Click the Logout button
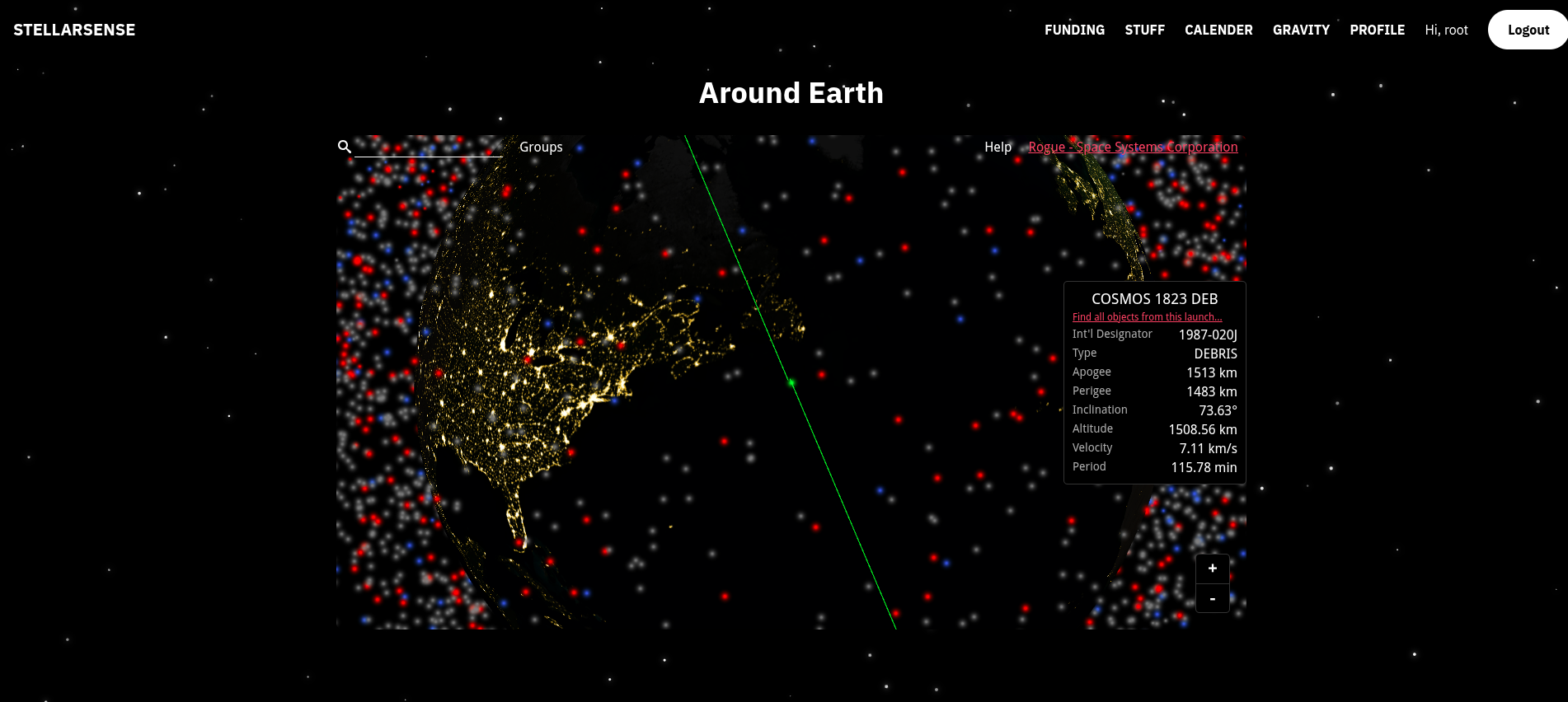This screenshot has height=702, width=1568. pyautogui.click(x=1528, y=30)
